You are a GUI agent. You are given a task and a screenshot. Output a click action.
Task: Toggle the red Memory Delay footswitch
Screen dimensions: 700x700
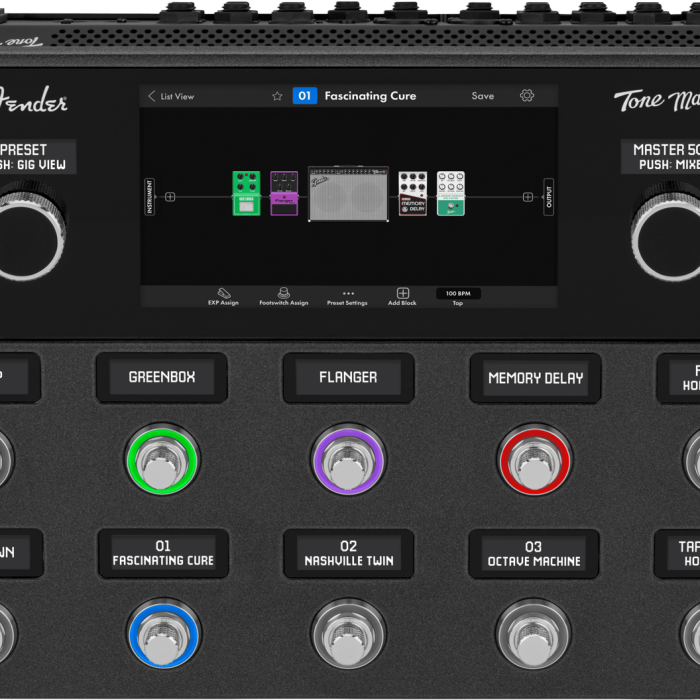[x=534, y=460]
